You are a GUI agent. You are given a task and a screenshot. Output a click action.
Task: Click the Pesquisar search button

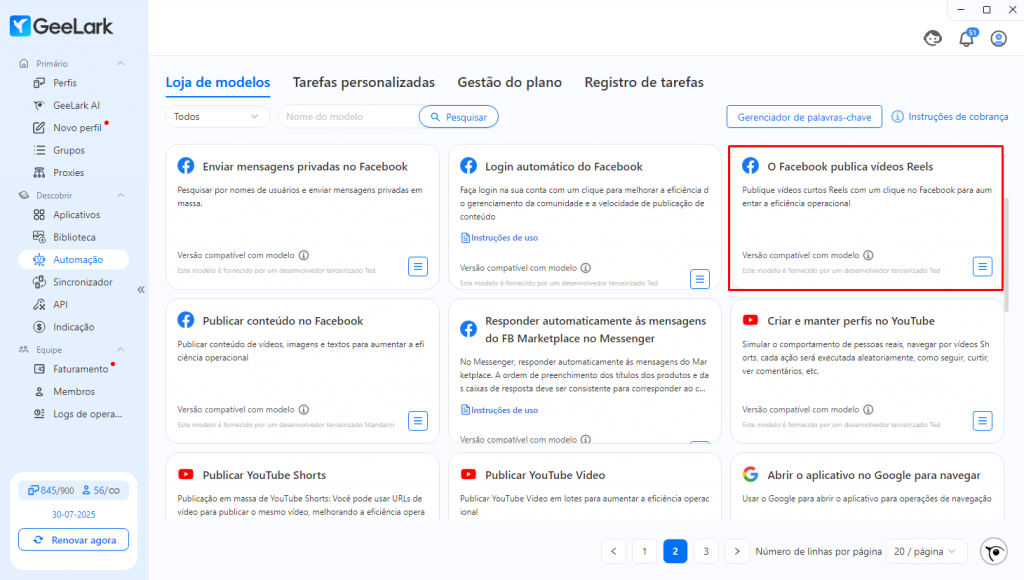point(458,117)
